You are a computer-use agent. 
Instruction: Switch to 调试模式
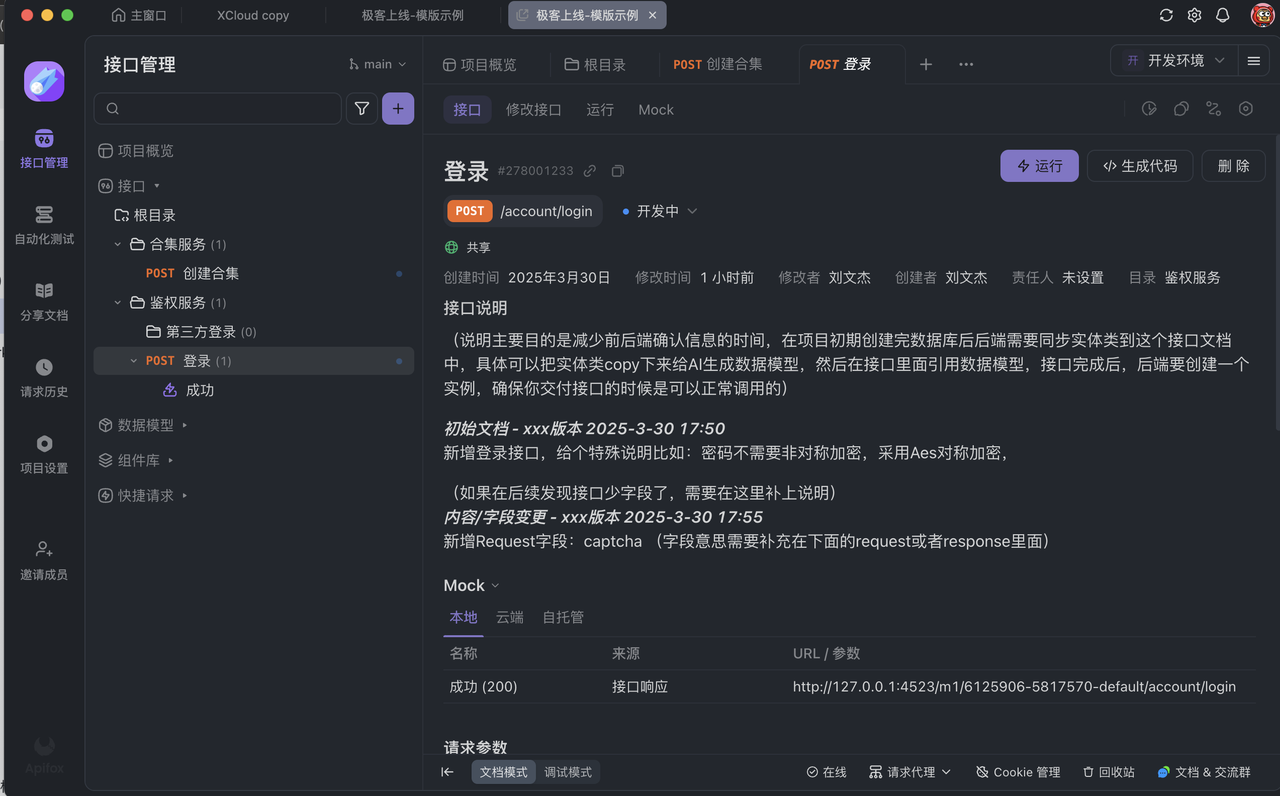[568, 771]
